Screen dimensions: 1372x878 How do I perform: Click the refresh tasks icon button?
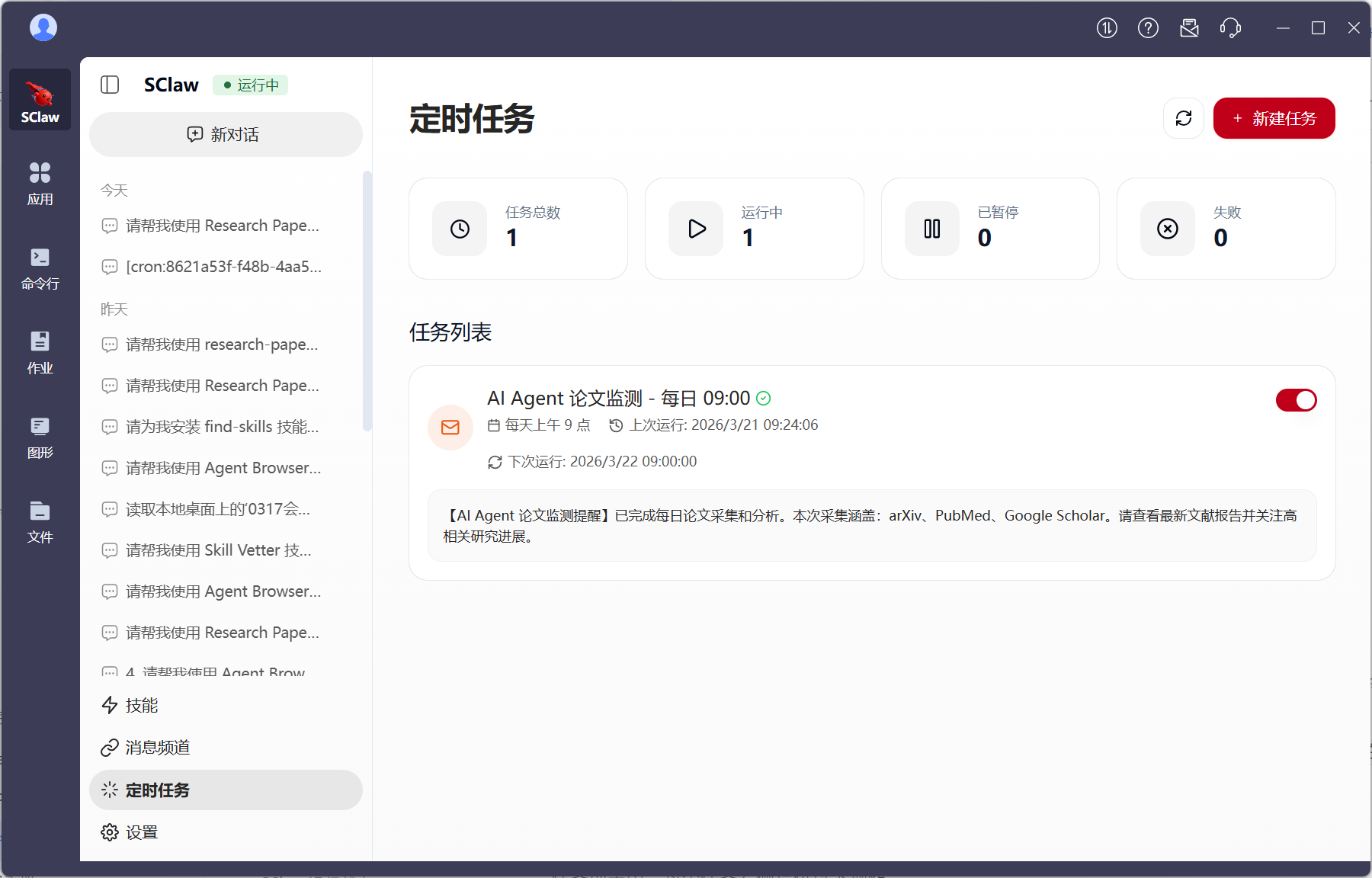tap(1183, 118)
